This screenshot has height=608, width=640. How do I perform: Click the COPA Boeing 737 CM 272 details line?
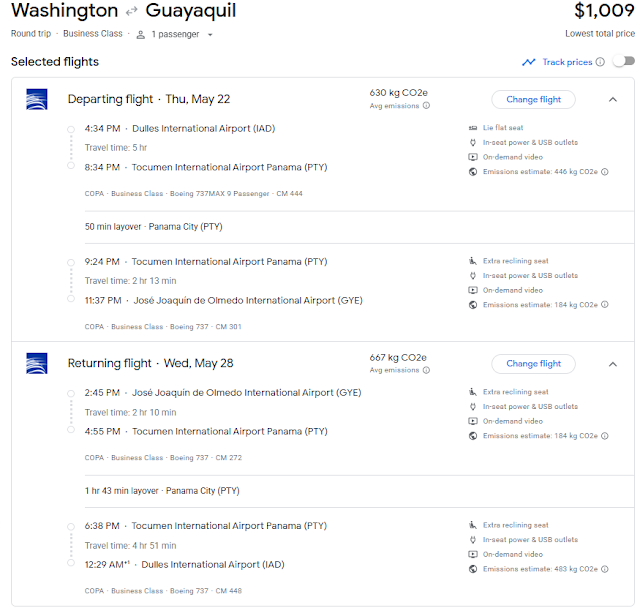(x=163, y=457)
